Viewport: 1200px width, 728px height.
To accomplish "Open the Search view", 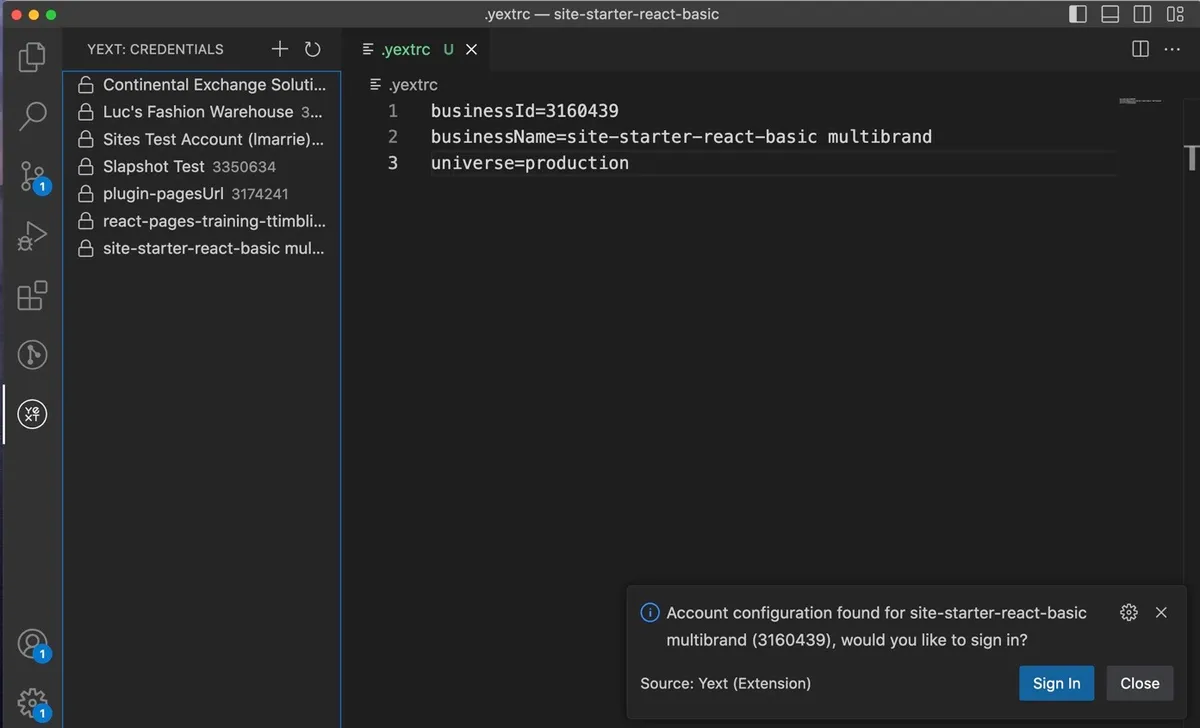I will (x=32, y=117).
